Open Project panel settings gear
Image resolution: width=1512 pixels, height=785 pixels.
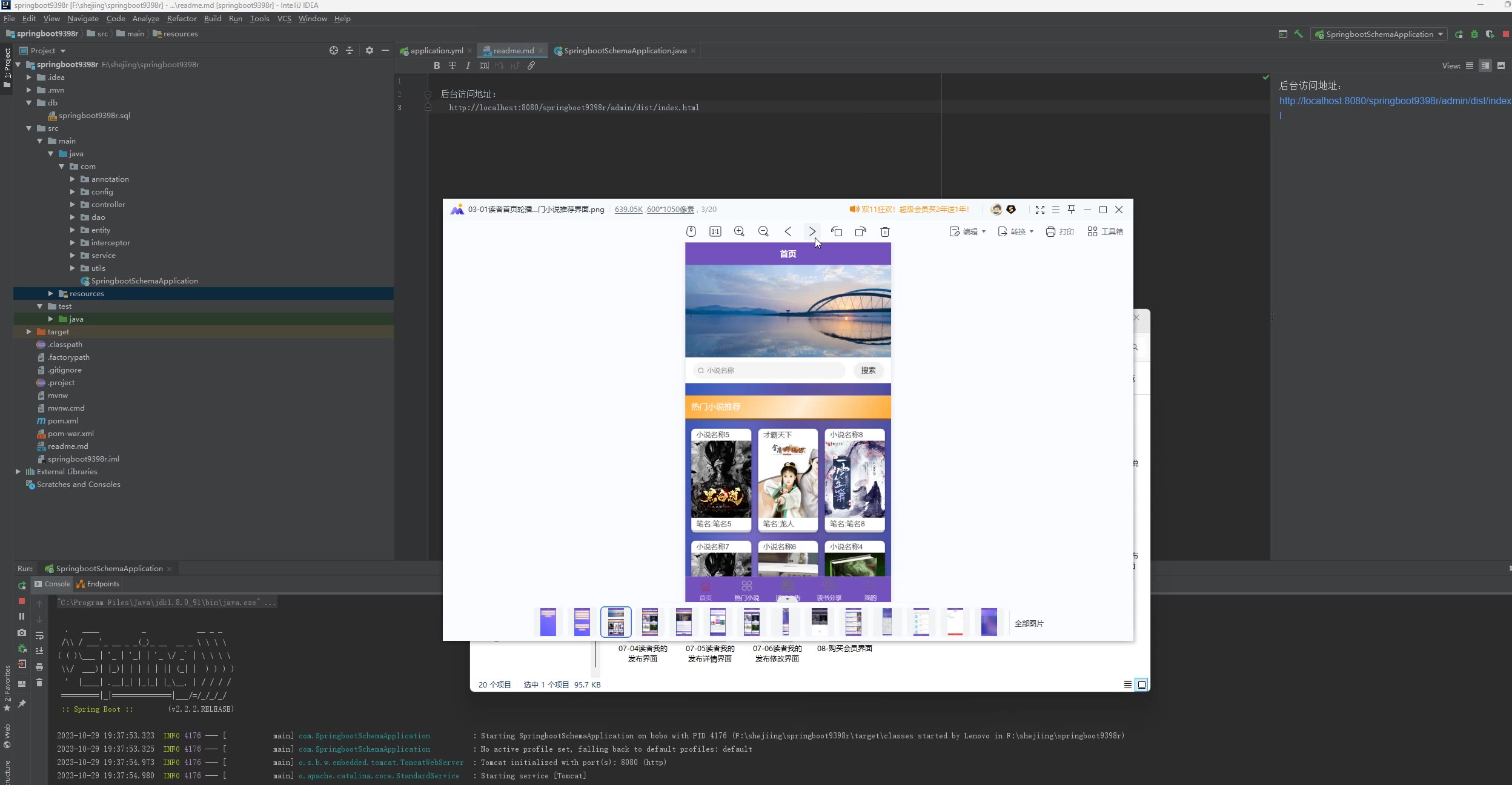click(x=370, y=50)
